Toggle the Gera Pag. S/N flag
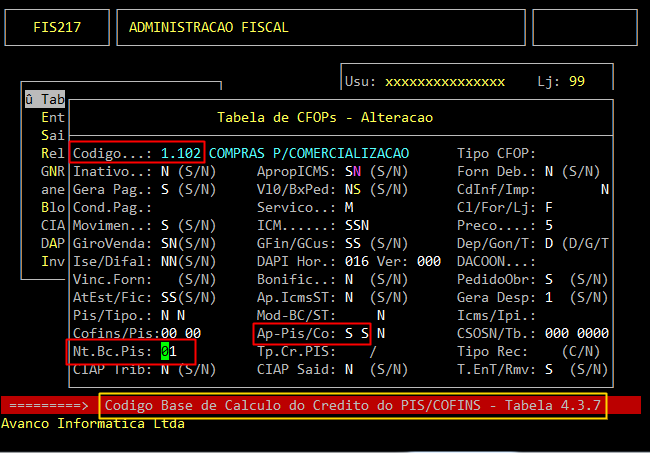 pos(165,189)
